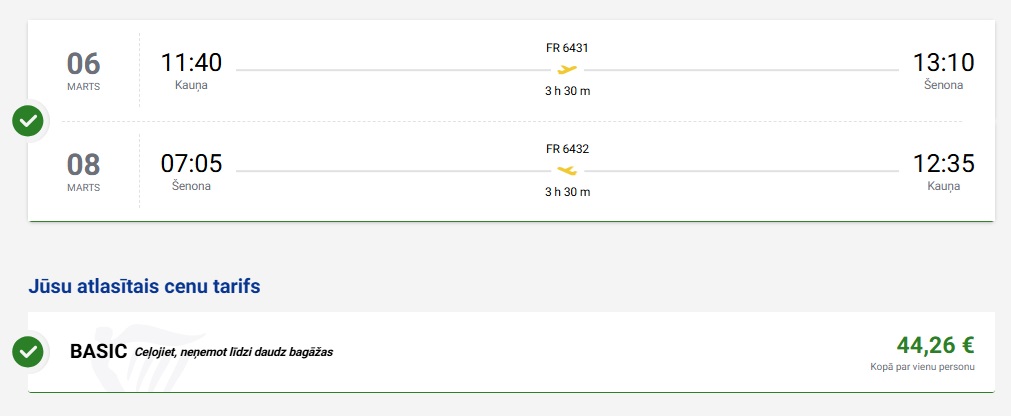Click the return flight 3 h 30 m duration
The image size is (1011, 416).
(567, 192)
